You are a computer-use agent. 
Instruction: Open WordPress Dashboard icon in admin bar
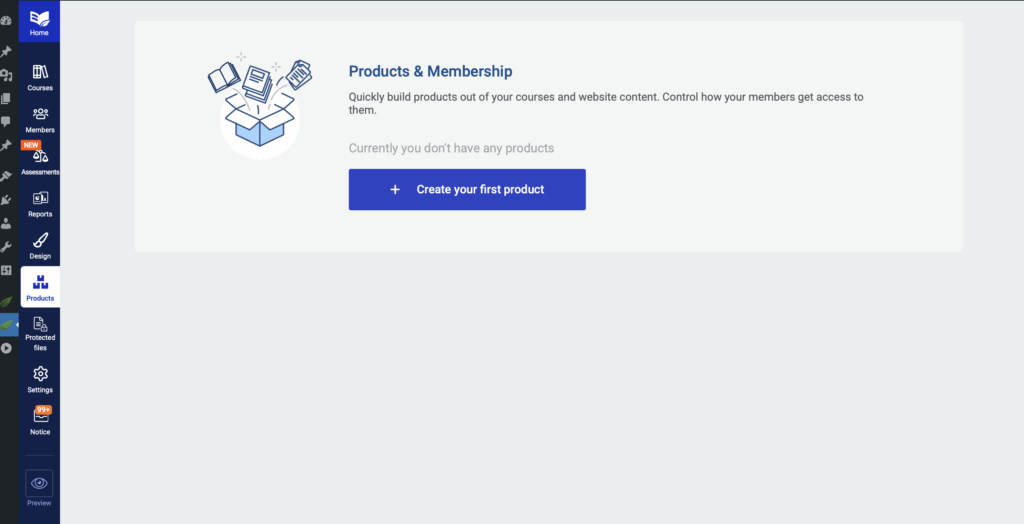coord(6,21)
